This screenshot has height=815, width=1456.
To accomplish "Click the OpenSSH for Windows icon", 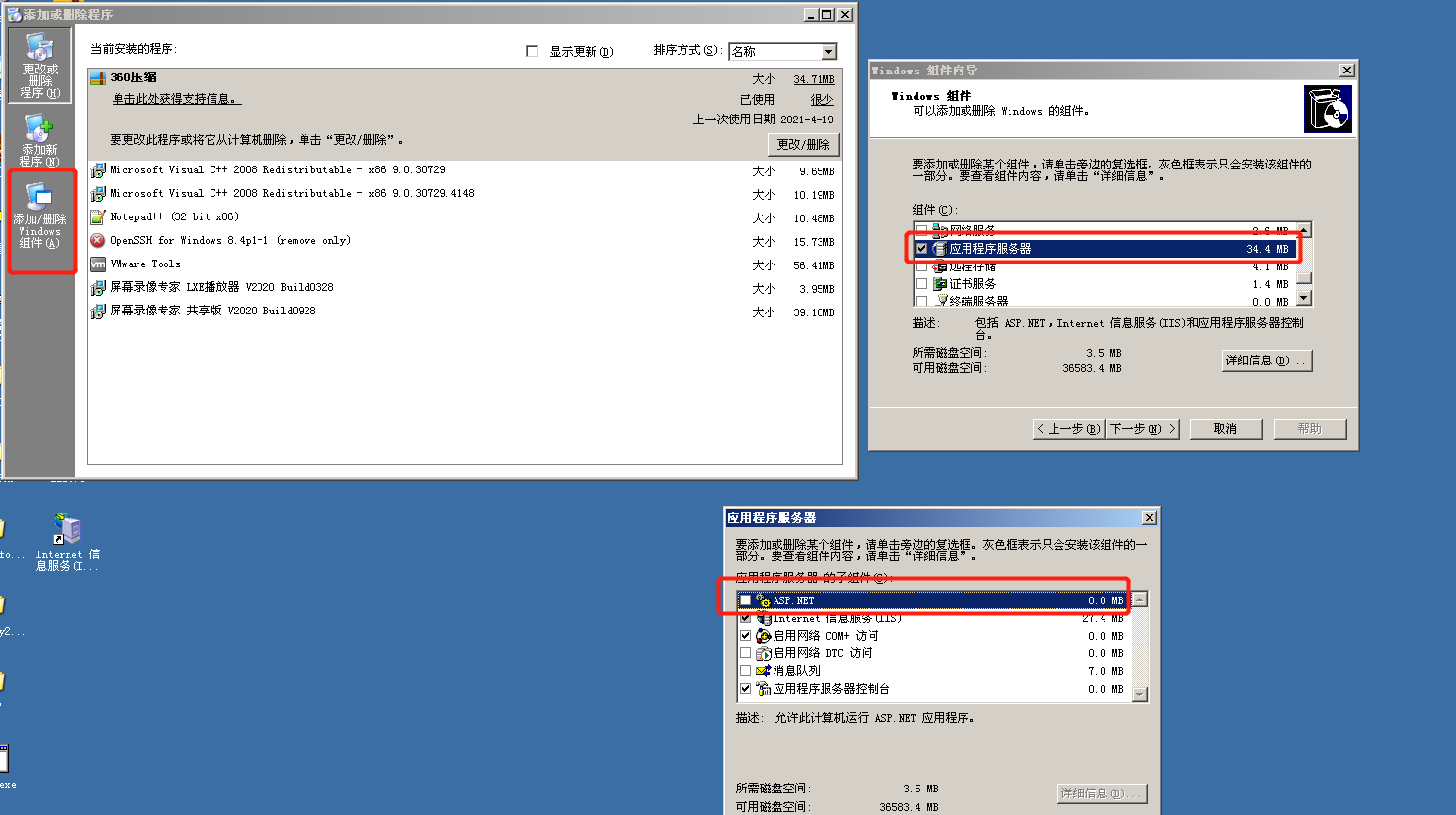I will tap(98, 241).
